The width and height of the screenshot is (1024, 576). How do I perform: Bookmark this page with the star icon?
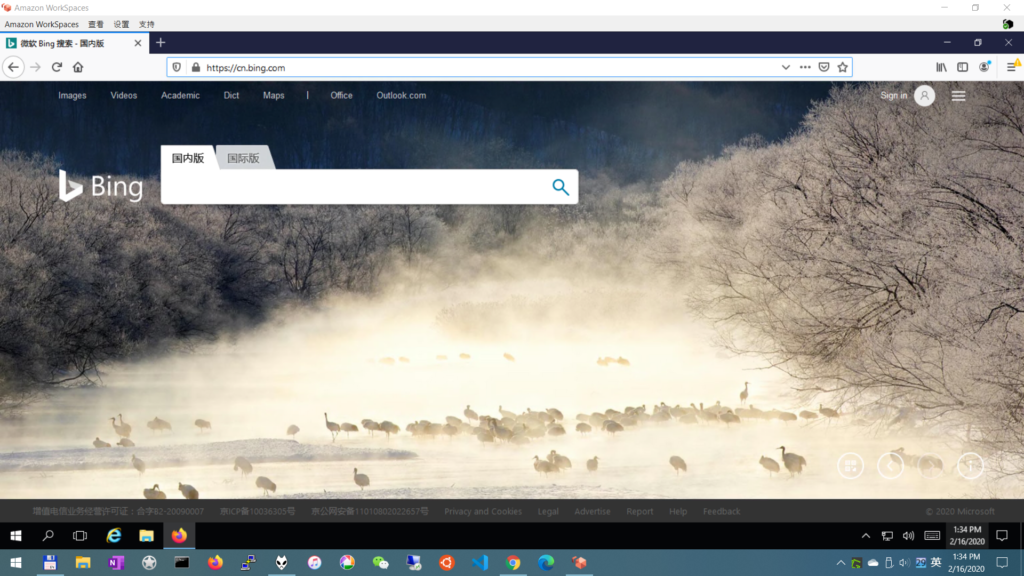(x=842, y=67)
